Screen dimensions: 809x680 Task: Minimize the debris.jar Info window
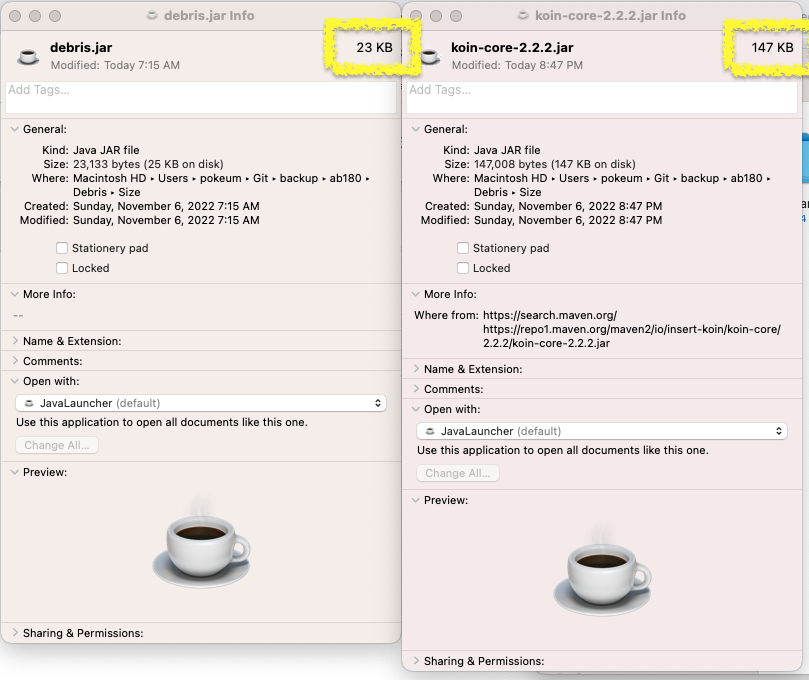click(x=35, y=16)
